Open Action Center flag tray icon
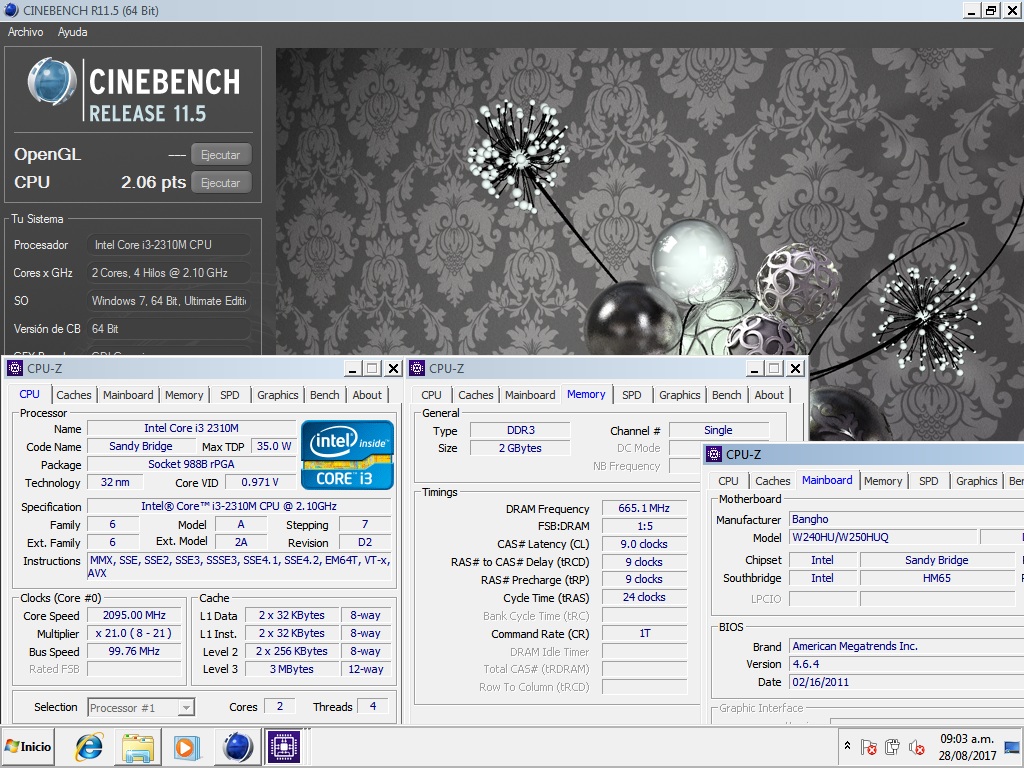 coord(868,746)
